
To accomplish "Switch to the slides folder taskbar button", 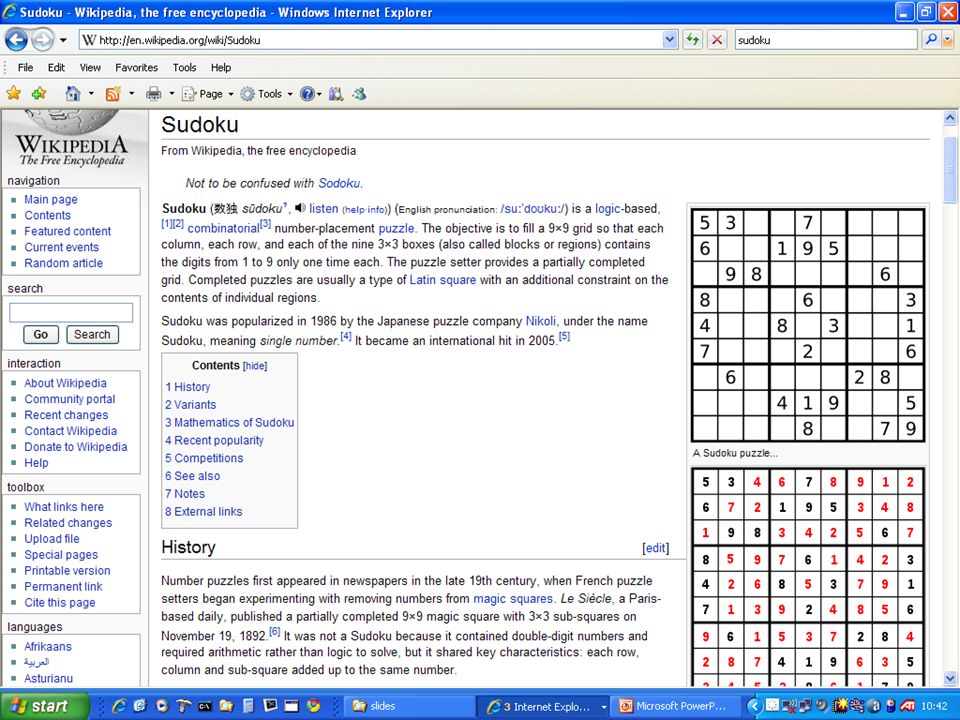I will coord(408,706).
